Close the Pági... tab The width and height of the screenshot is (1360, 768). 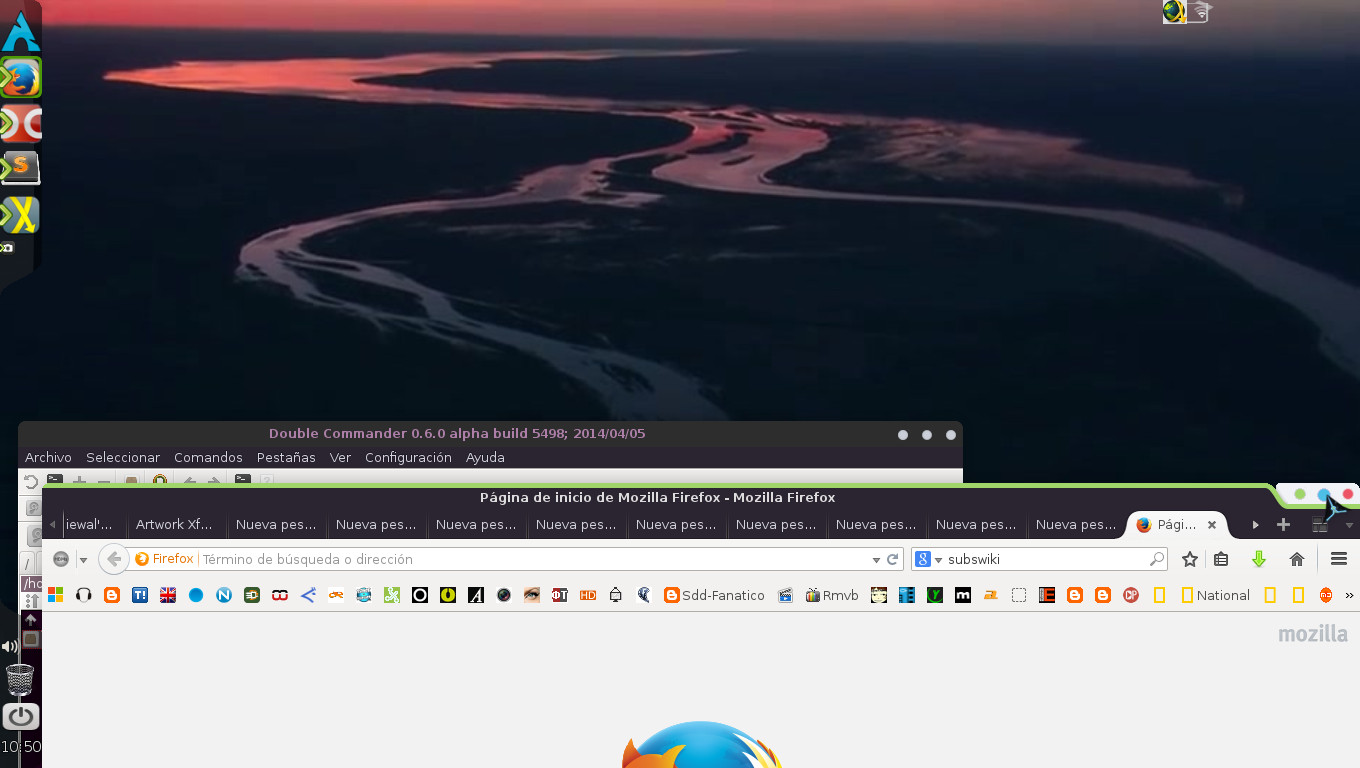click(x=1212, y=524)
